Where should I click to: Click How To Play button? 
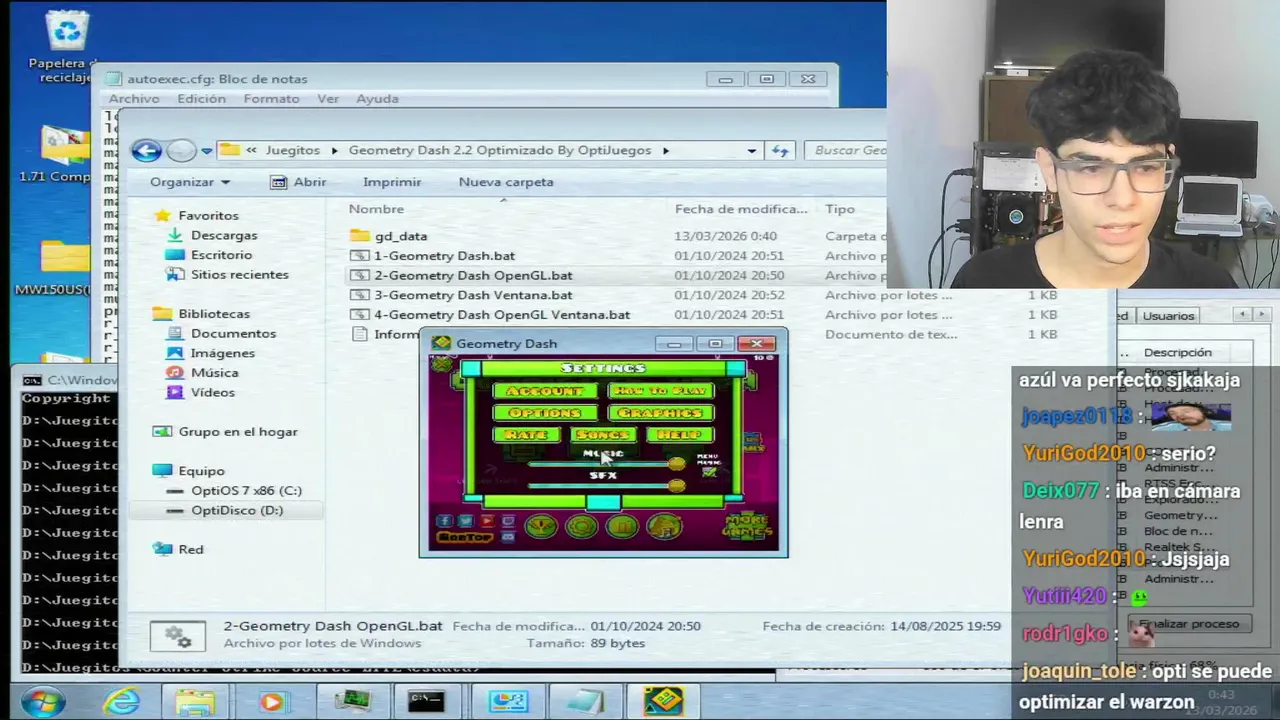tap(661, 390)
